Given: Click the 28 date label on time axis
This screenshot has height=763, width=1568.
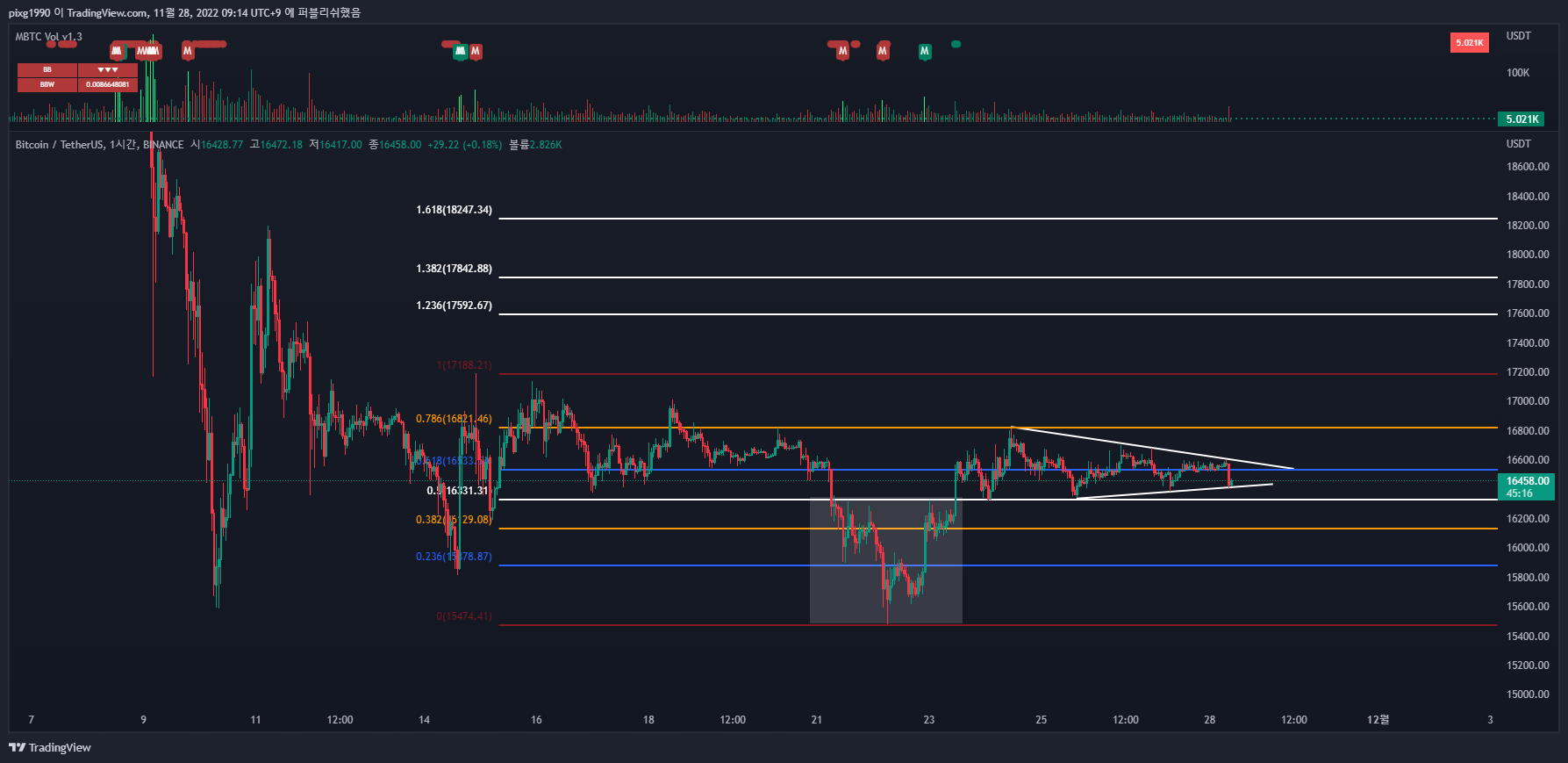Looking at the screenshot, I should coord(1210,720).
